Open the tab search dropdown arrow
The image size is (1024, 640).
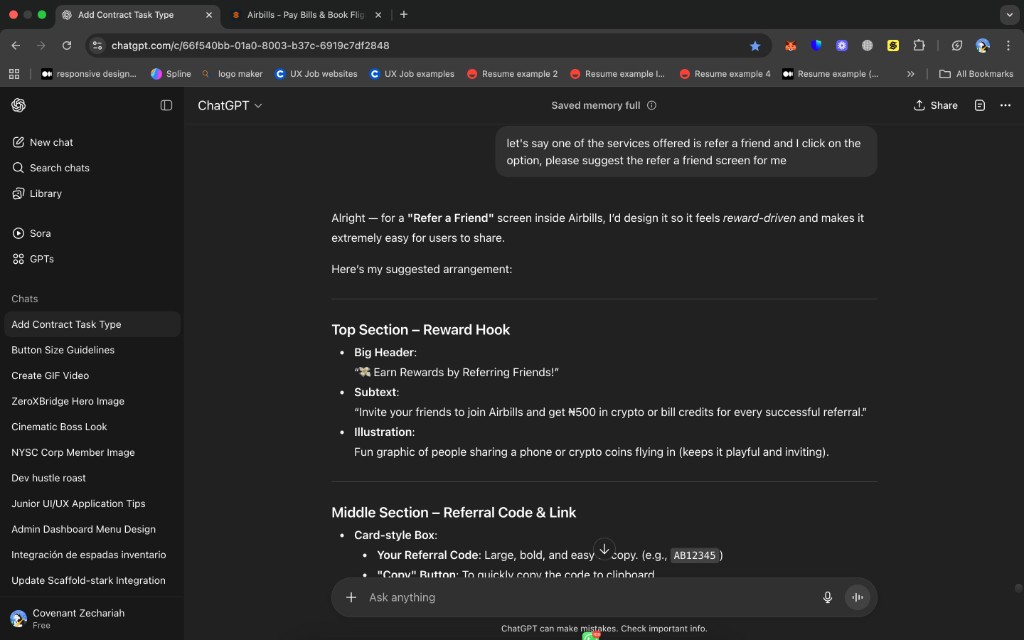pyautogui.click(x=1010, y=14)
